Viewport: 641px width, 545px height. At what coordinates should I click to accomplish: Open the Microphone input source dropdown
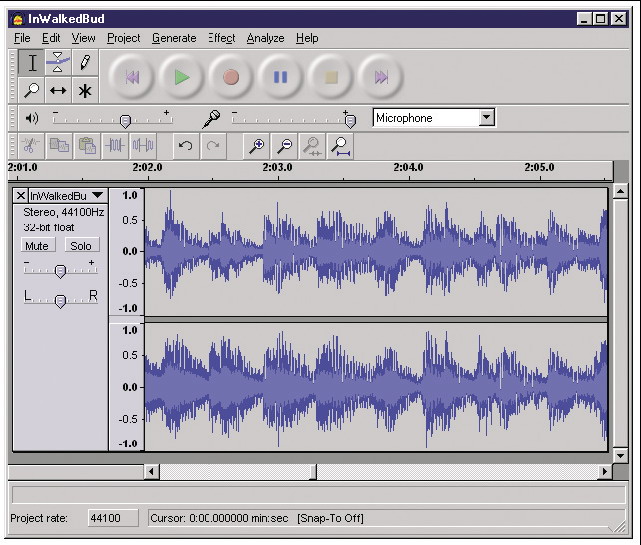(x=486, y=118)
